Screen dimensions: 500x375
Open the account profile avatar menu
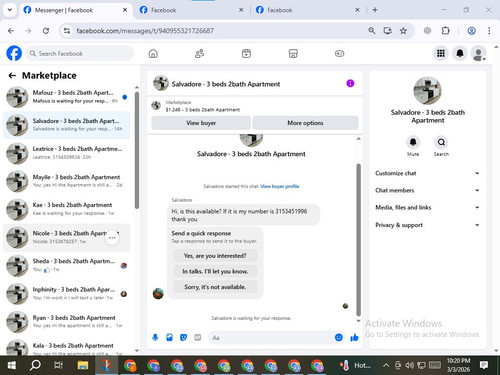(479, 53)
